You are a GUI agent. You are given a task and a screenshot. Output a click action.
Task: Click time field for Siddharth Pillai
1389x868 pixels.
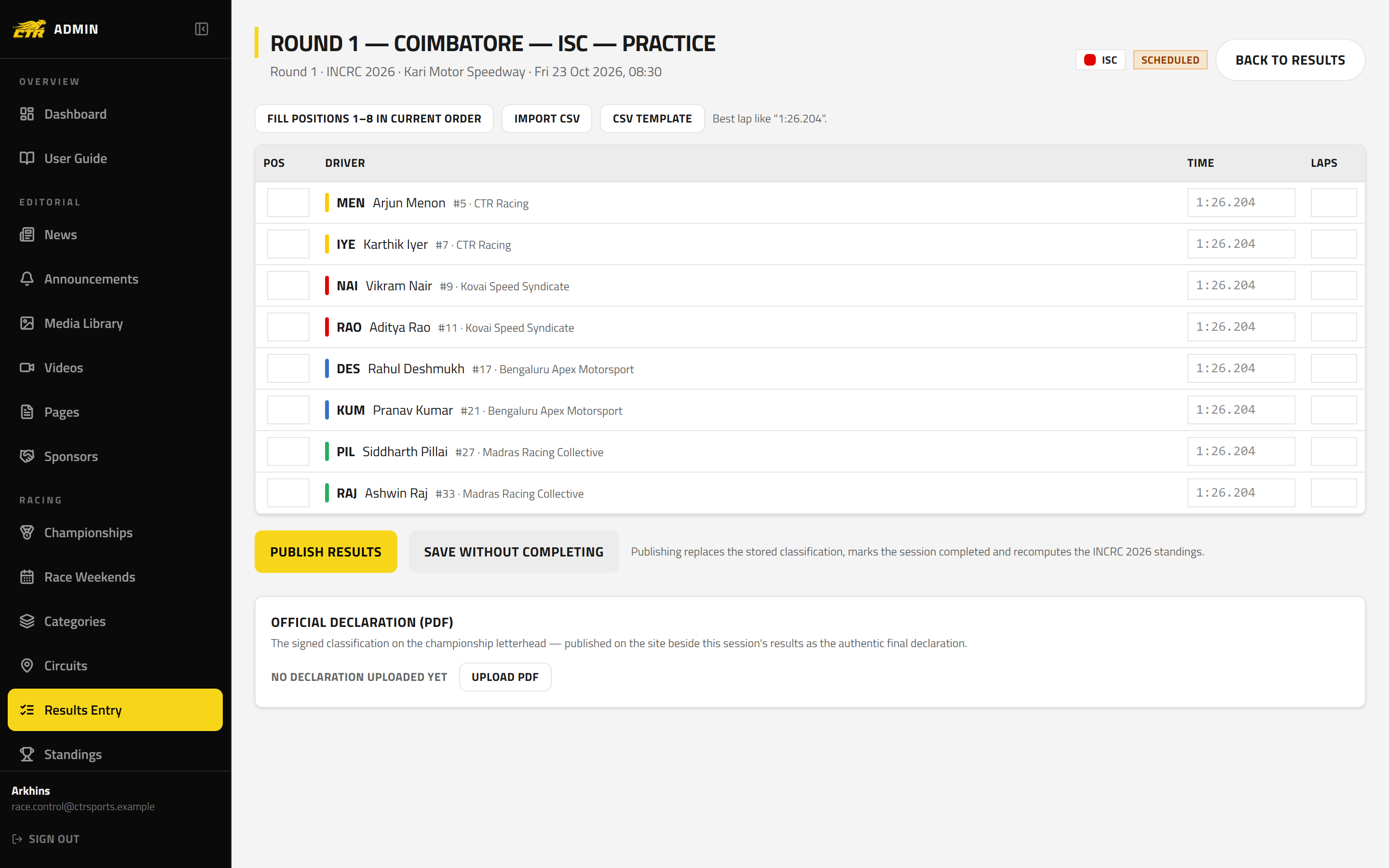coord(1241,451)
